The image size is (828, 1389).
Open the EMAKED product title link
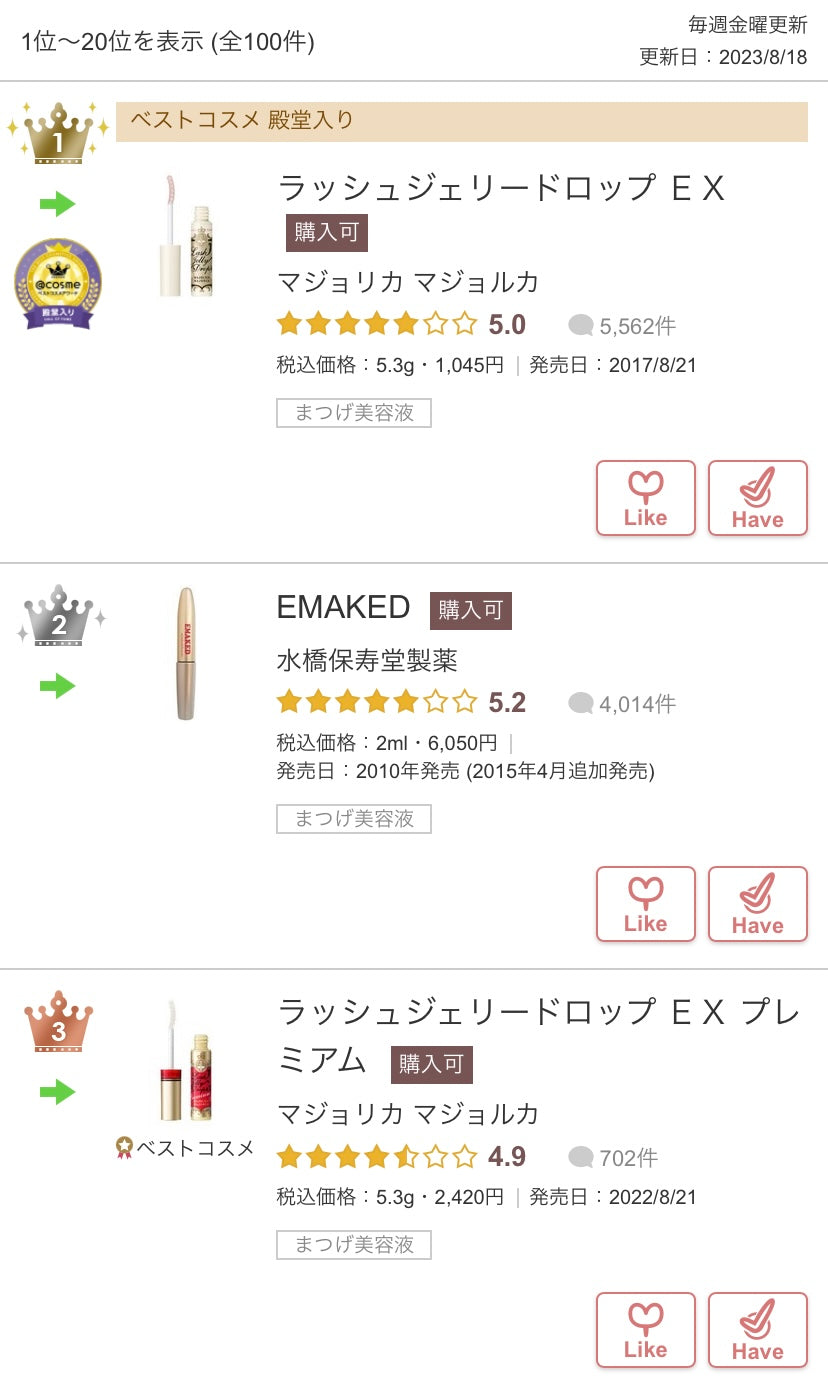coord(343,608)
